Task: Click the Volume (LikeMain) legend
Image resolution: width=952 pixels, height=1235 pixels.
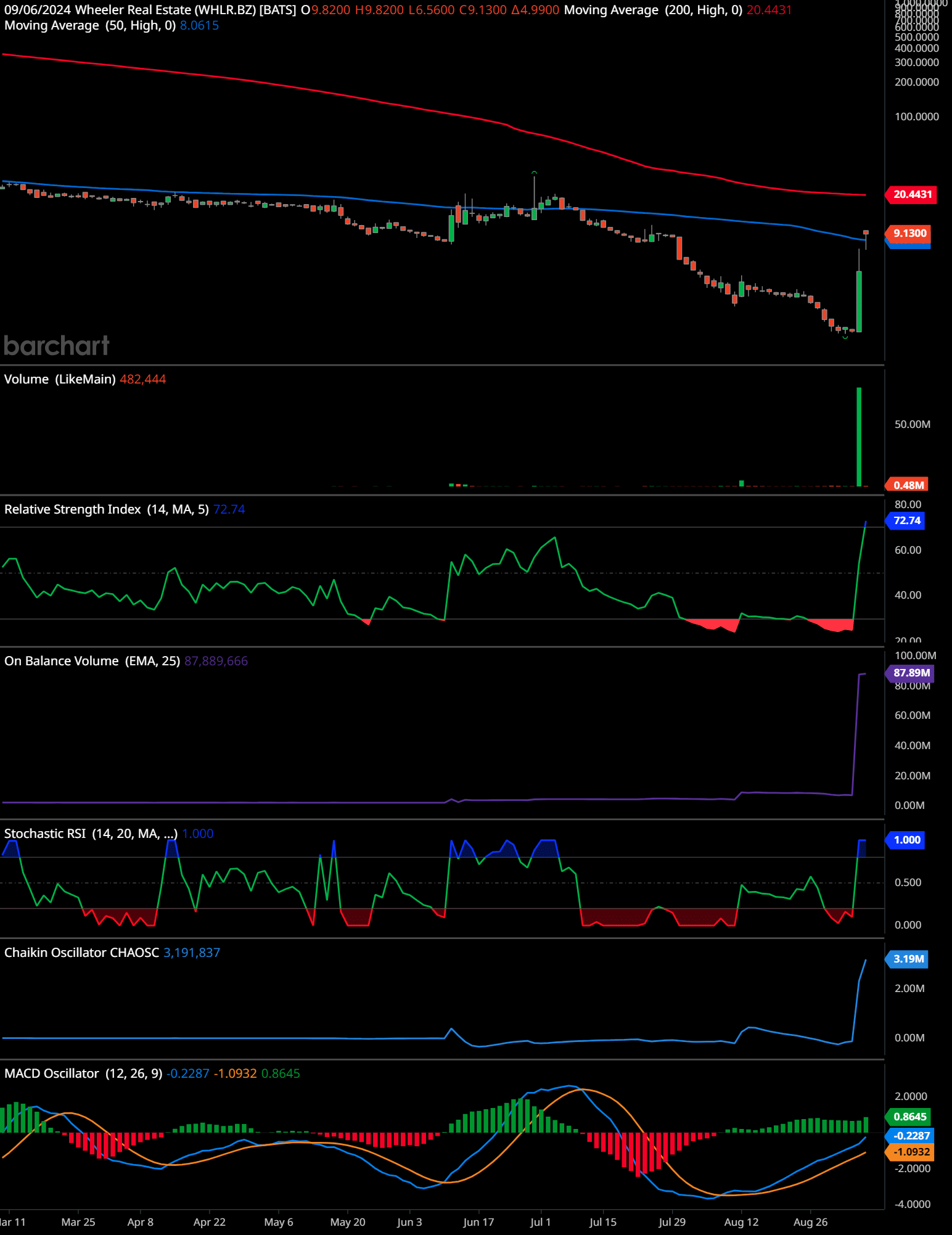Action: (x=60, y=379)
